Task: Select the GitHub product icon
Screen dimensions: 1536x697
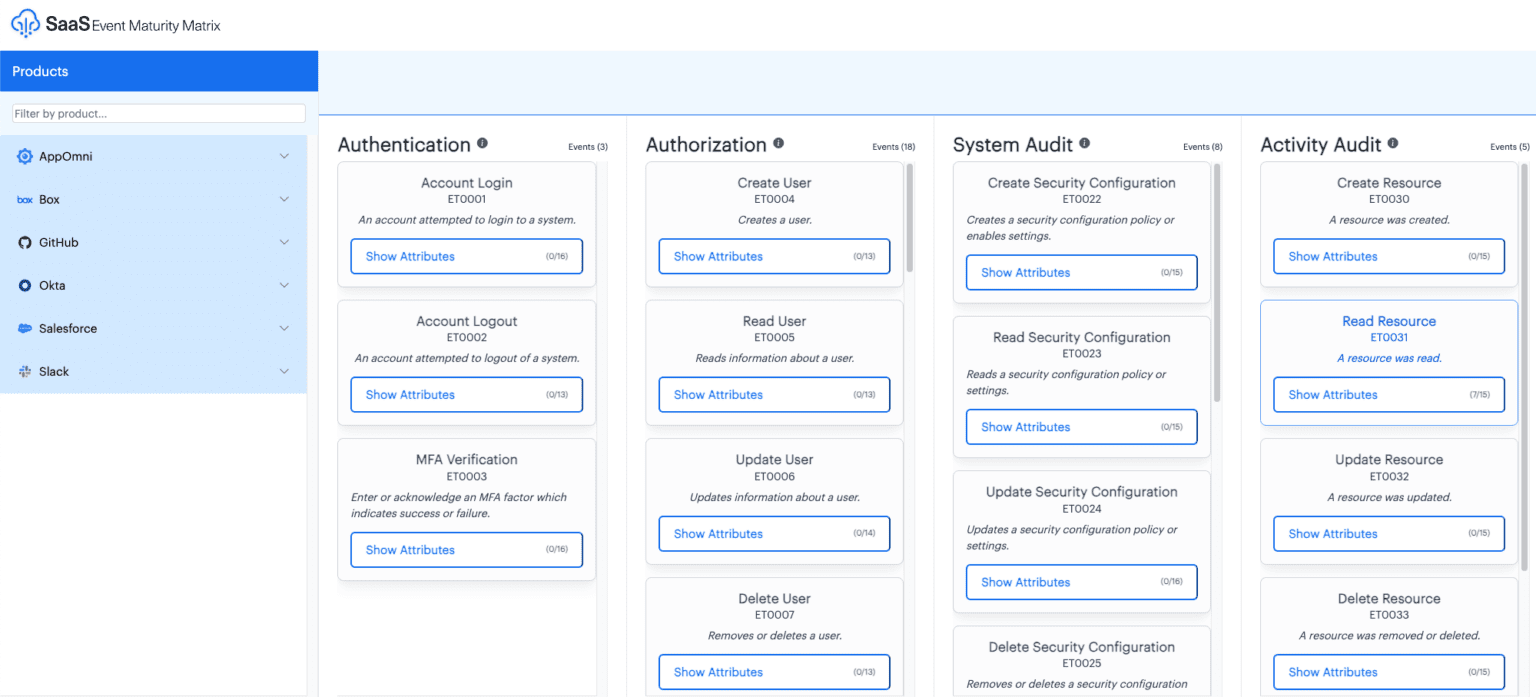Action: 24,242
